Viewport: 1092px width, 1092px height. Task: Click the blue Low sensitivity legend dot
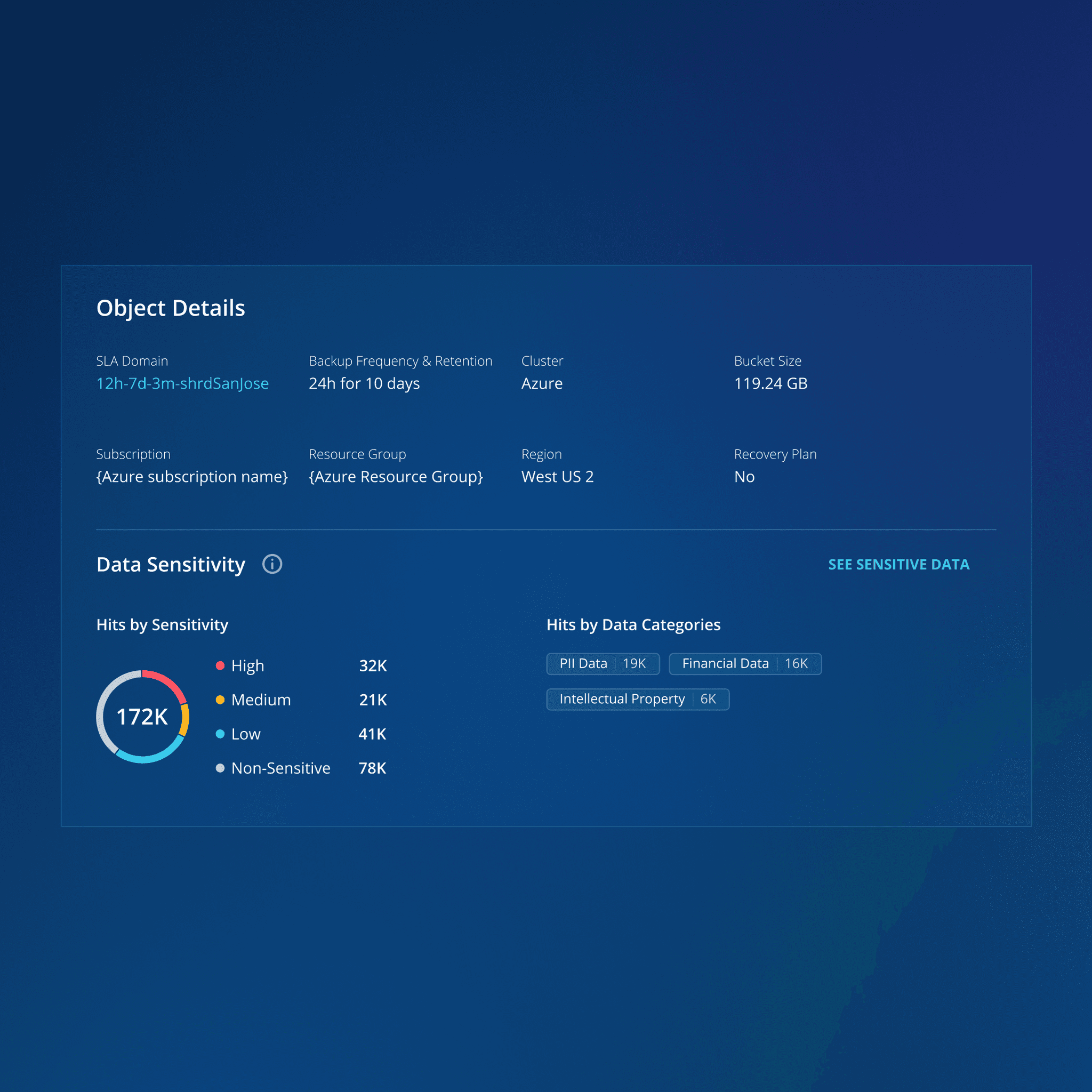click(220, 734)
